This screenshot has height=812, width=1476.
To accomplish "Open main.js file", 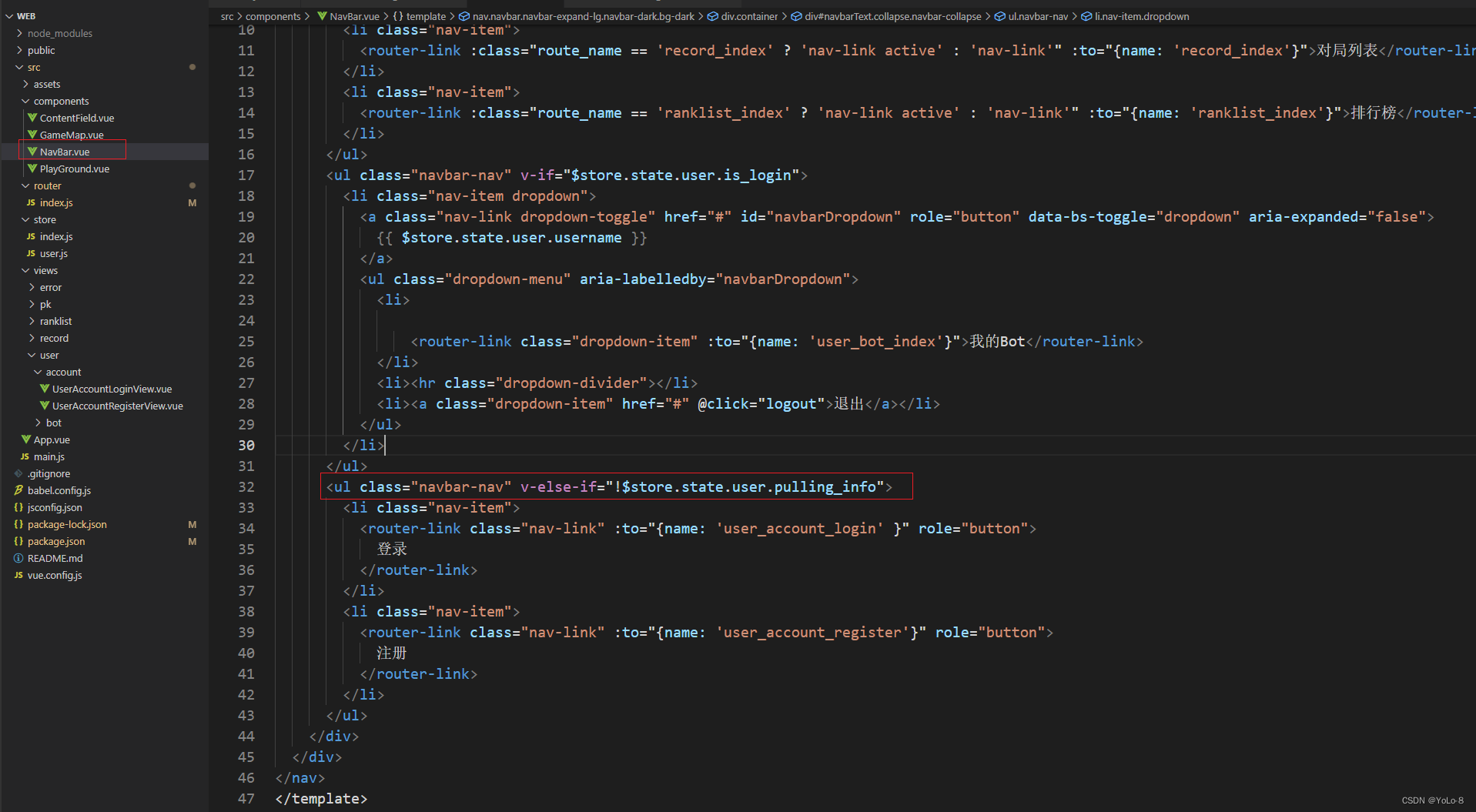I will (x=49, y=456).
